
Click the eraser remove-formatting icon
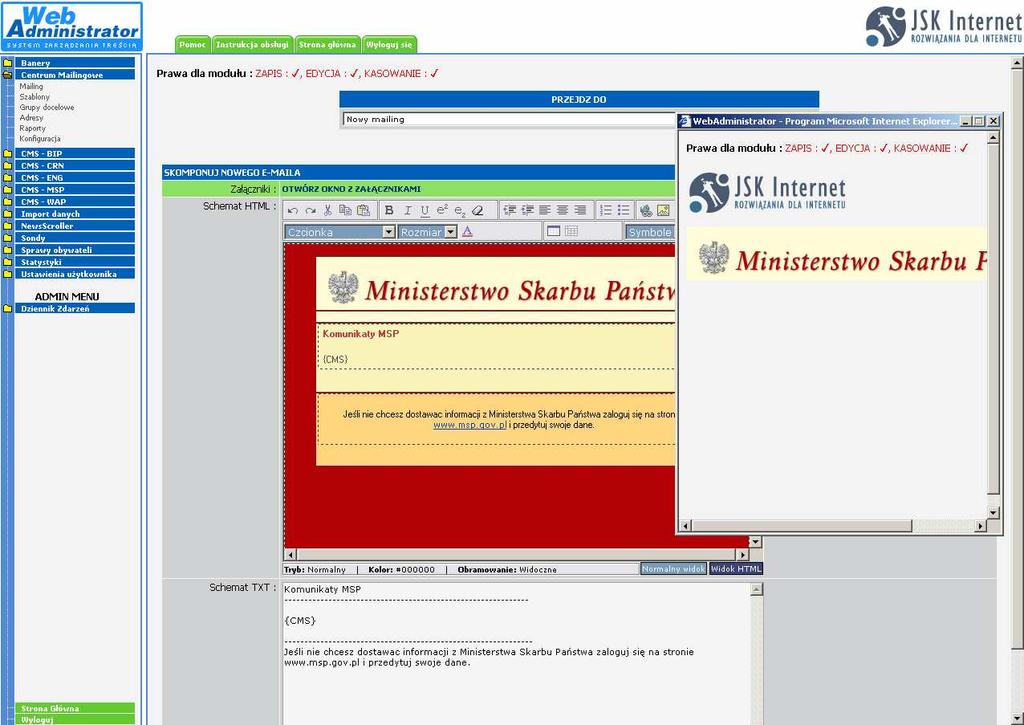point(477,210)
